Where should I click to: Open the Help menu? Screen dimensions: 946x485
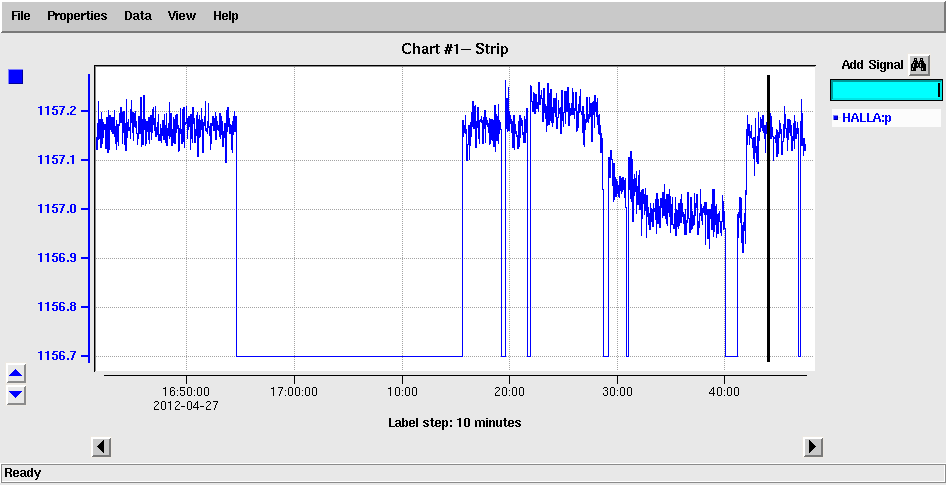(226, 16)
